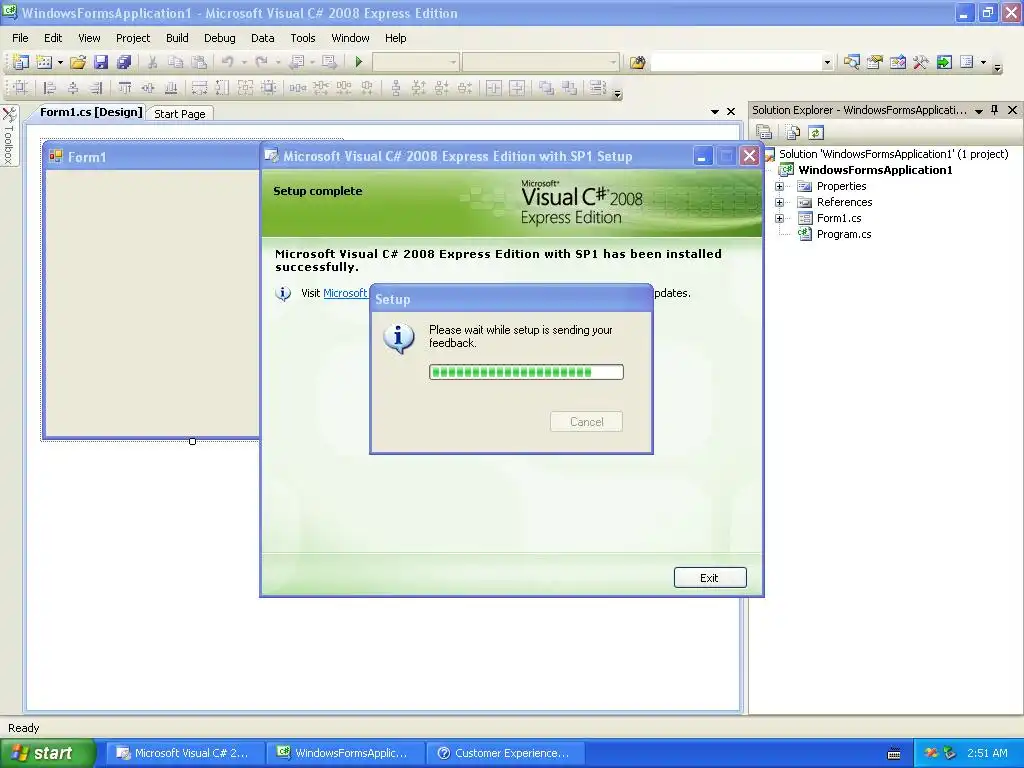Click the Save floppy disk icon
Screen dimensions: 1024x768
[101, 62]
